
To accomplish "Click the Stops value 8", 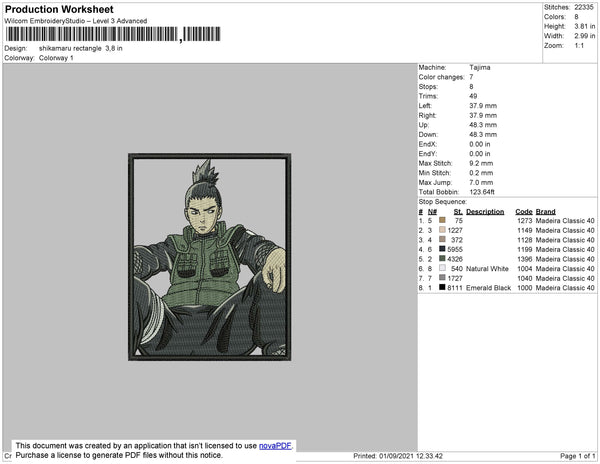I will [x=471, y=86].
